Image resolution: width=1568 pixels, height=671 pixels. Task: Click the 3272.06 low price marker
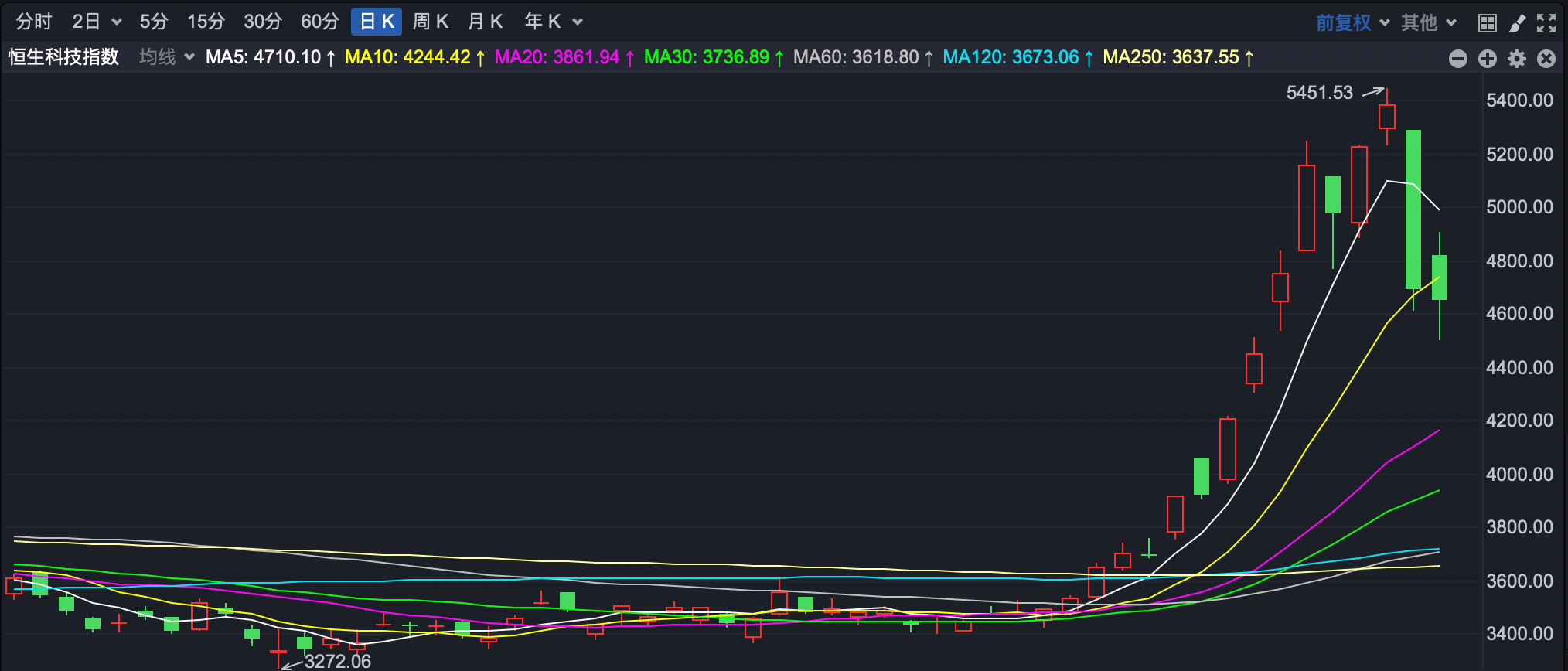click(x=337, y=661)
